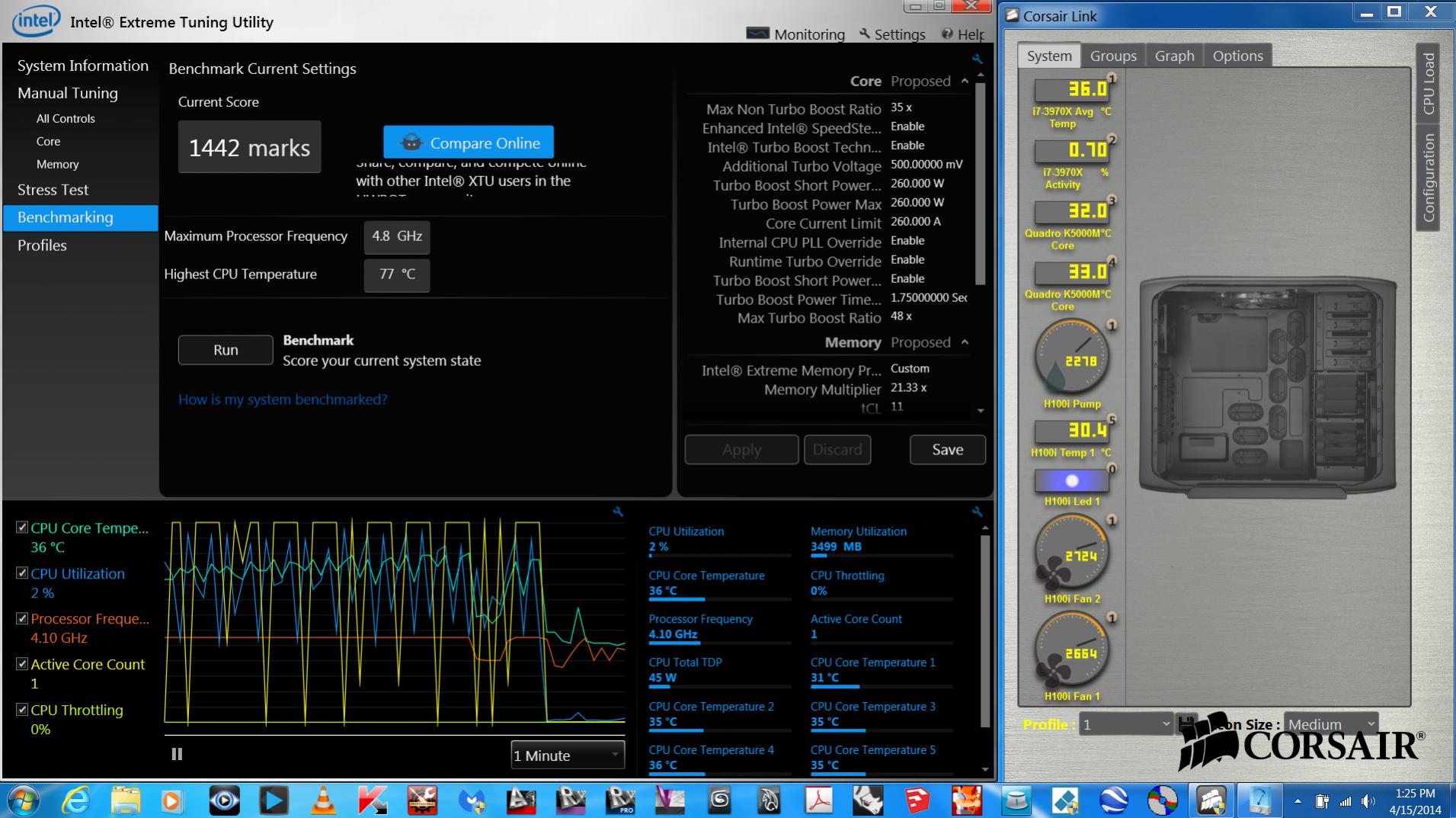Uncheck CPU Core Temperature graph checkbox
The width and height of the screenshot is (1456, 818).
(x=22, y=528)
